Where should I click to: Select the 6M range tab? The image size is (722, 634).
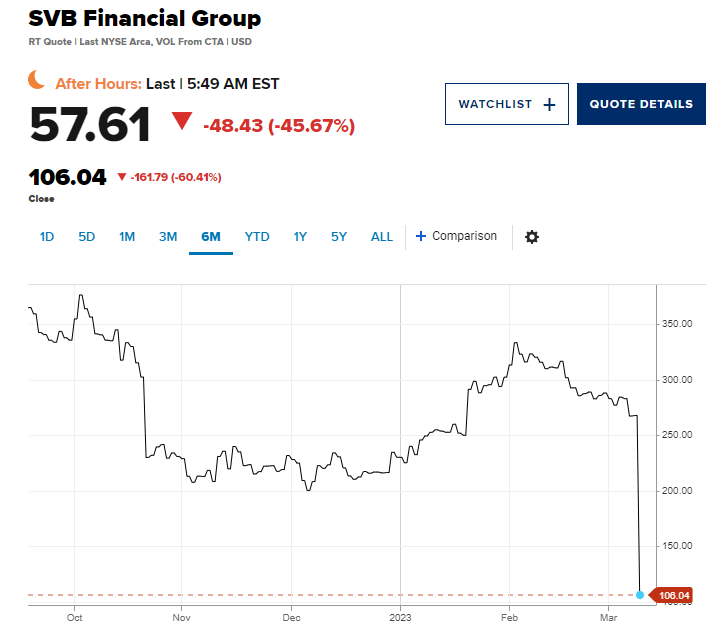click(x=210, y=237)
